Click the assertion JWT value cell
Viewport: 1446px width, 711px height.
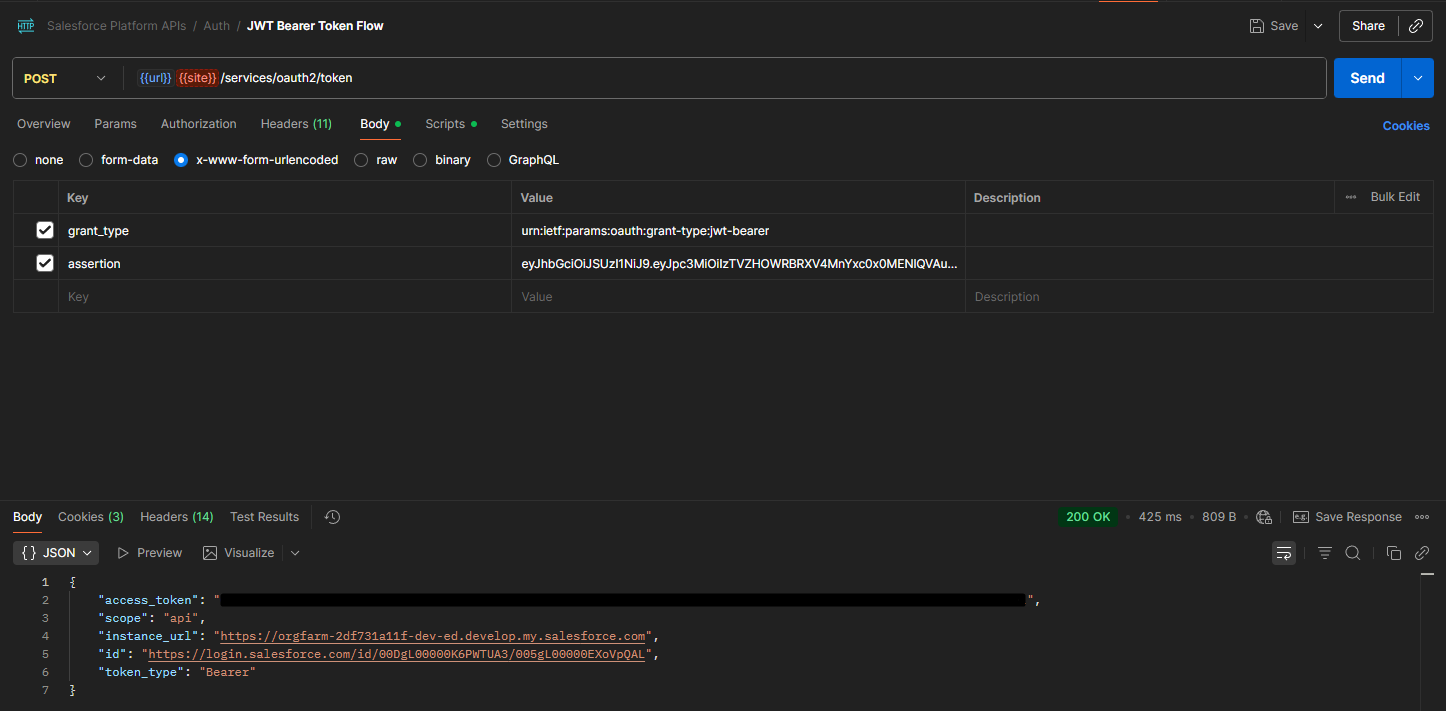click(738, 264)
